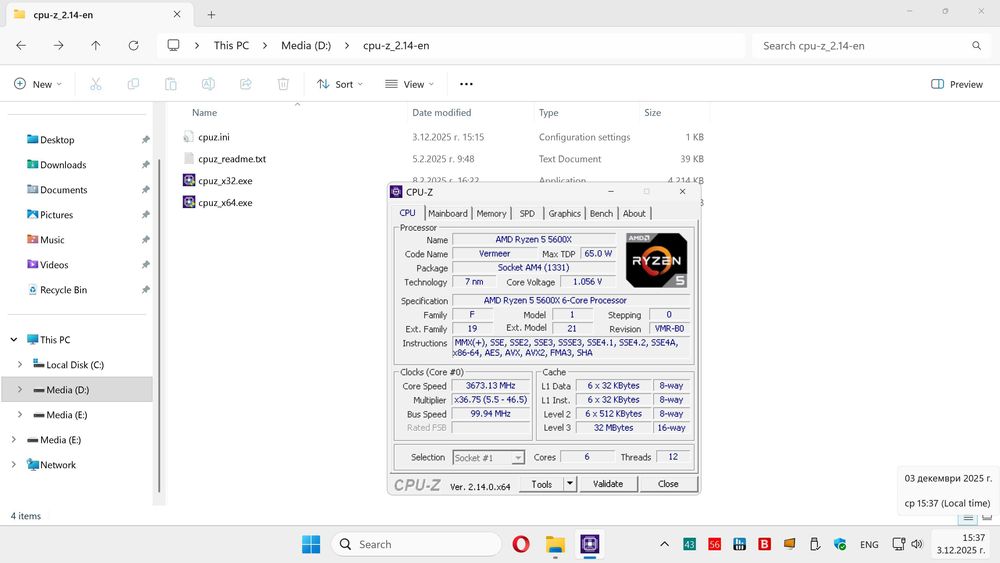The height and width of the screenshot is (563, 1000).
Task: Expand Local Disk (C:) tree node
Action: pos(20,365)
